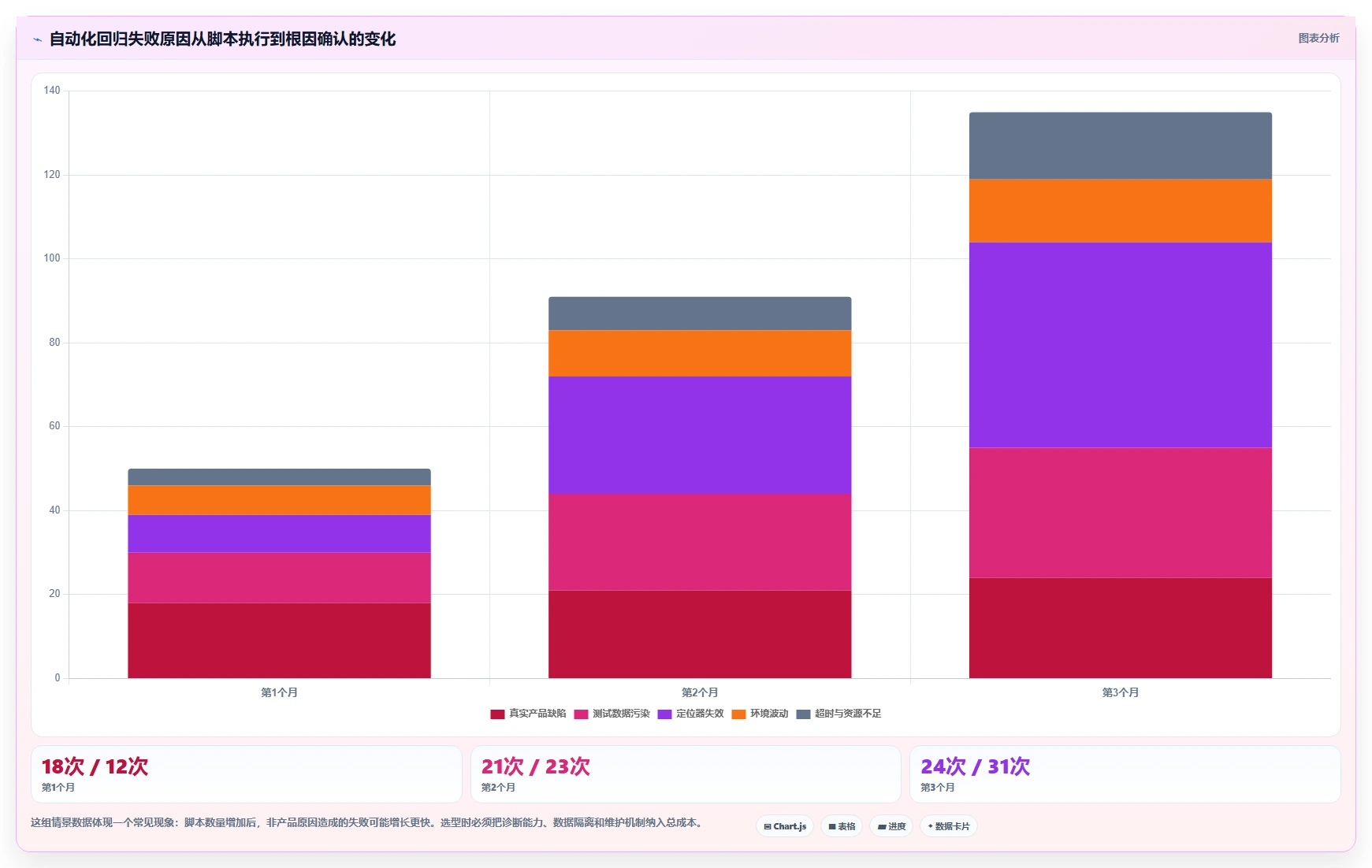
Task: Click the orange 环境波动 segment of 第1个月 bar
Action: (x=279, y=500)
